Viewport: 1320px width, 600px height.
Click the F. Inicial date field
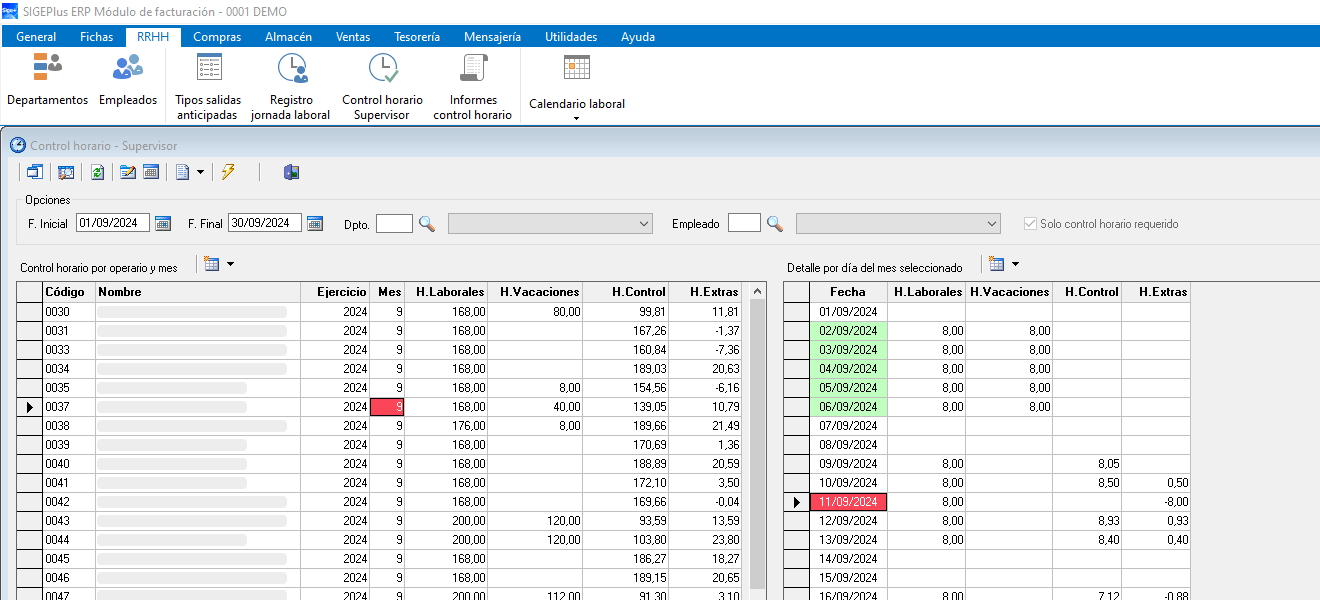[x=113, y=223]
